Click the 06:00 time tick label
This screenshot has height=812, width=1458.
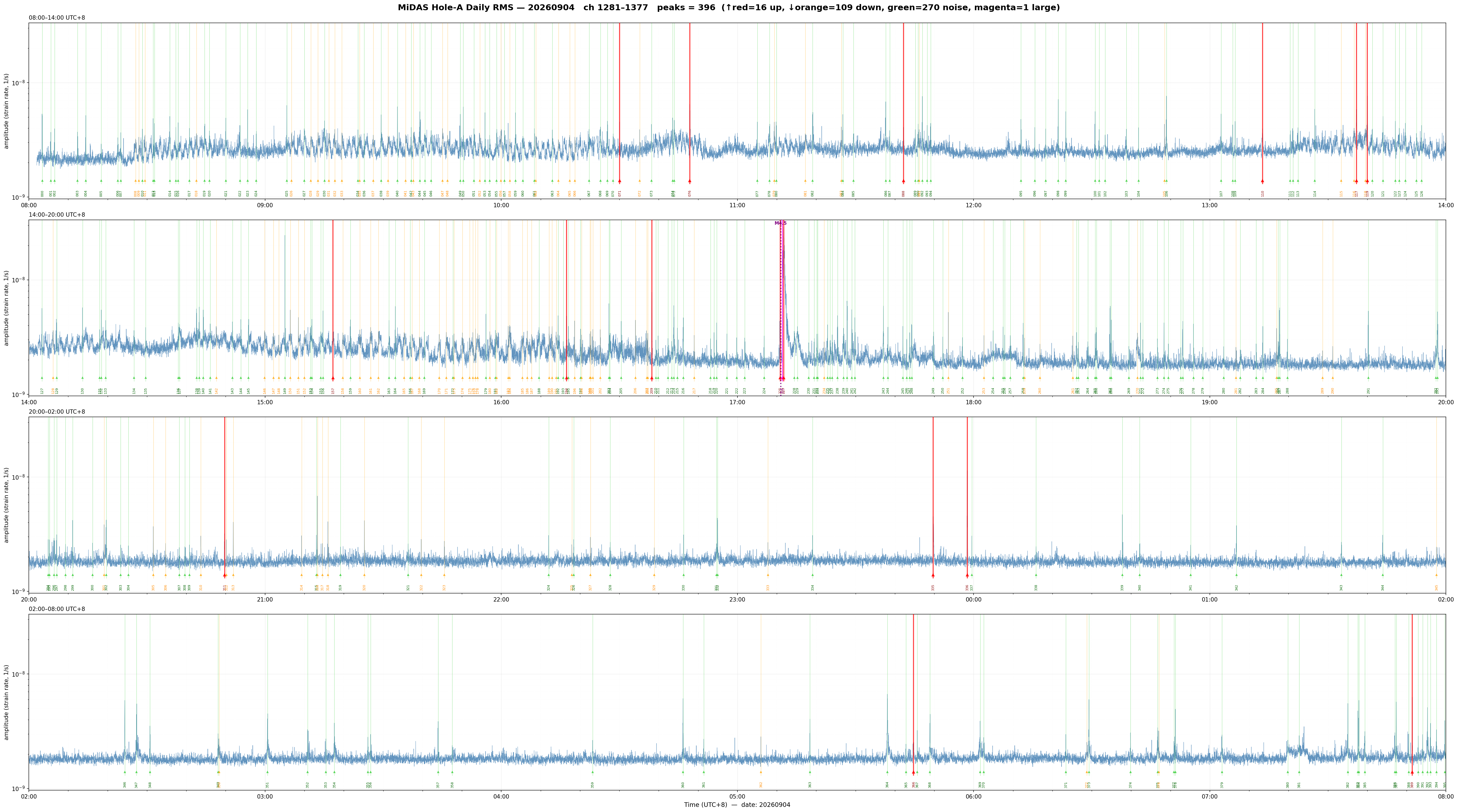click(x=974, y=797)
